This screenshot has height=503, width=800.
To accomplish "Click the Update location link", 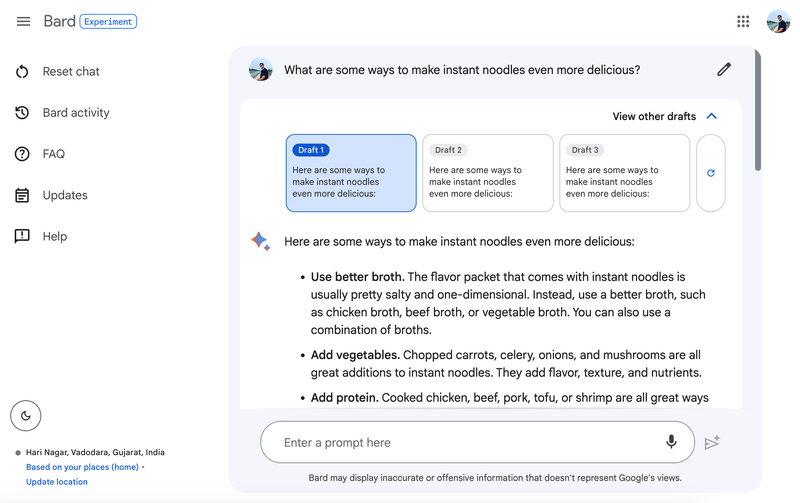I will point(57,482).
